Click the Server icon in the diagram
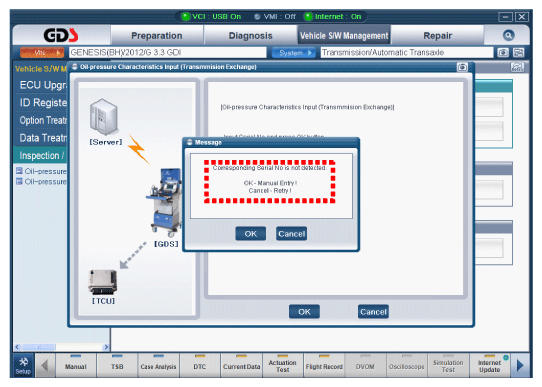This screenshot has height=387, width=542. [104, 117]
